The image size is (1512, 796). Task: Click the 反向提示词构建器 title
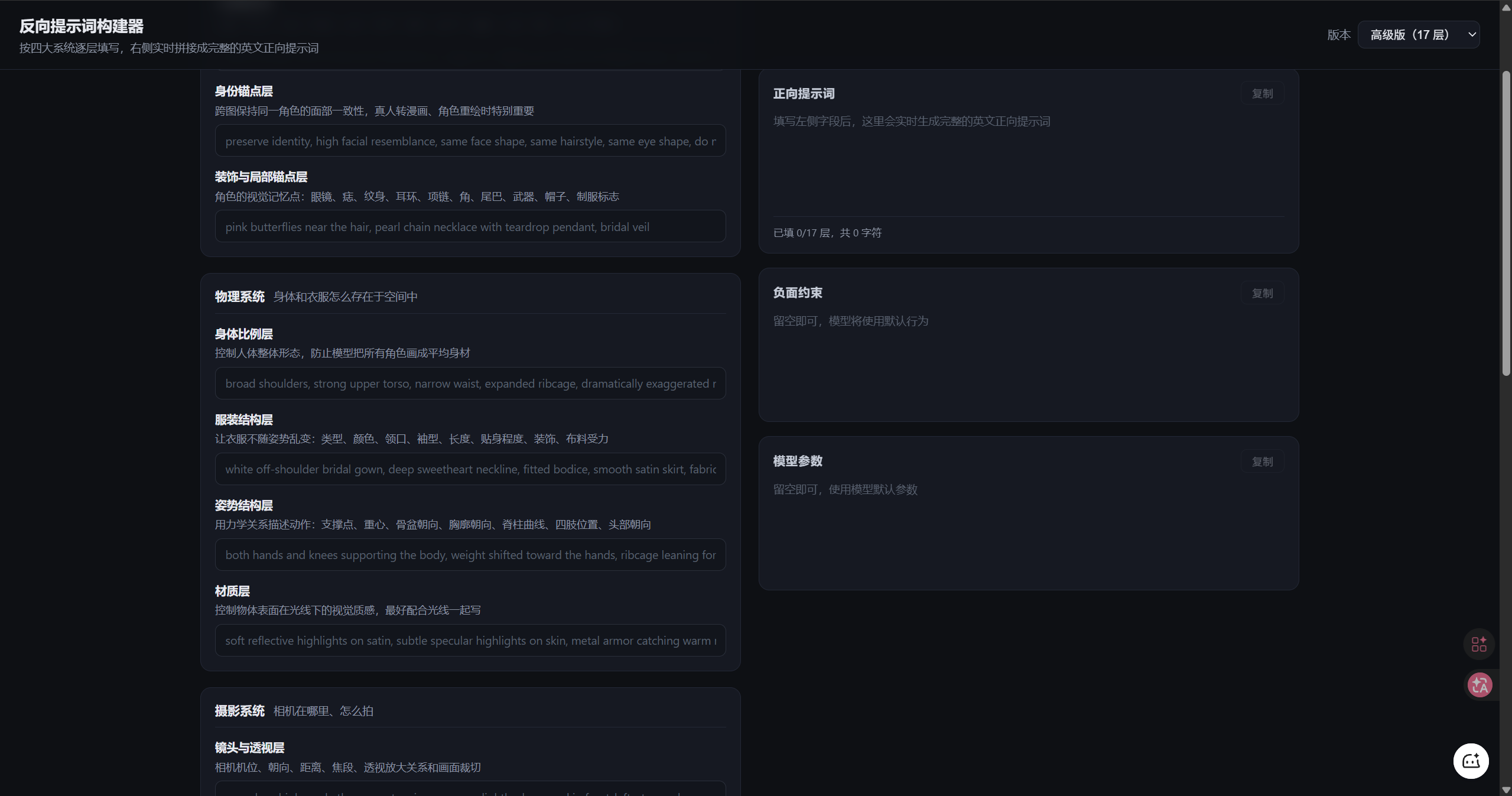[x=82, y=26]
